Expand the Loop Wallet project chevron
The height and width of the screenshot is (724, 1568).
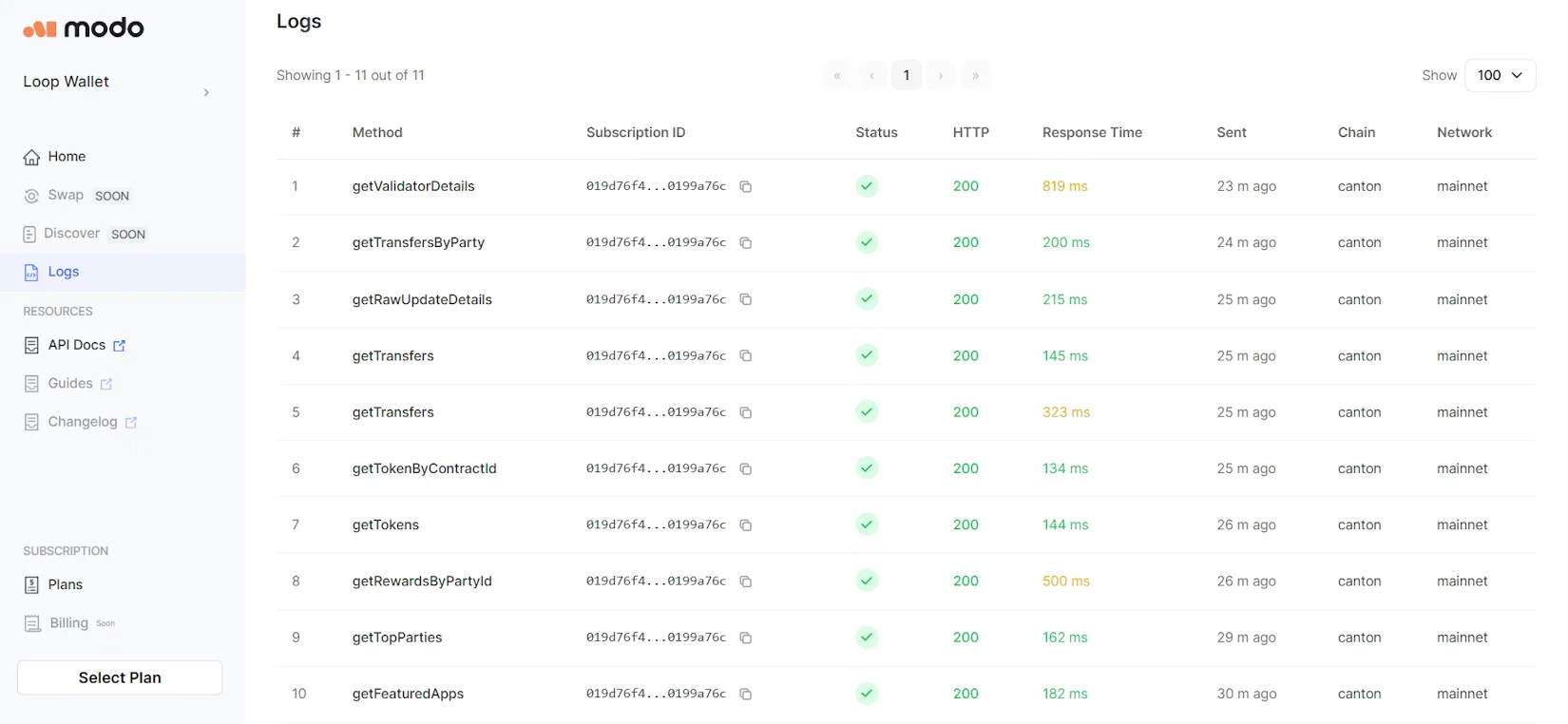[206, 92]
